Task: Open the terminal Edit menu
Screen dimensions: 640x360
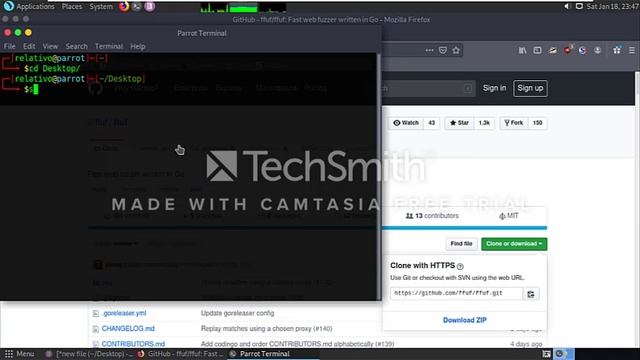Action: [x=29, y=46]
